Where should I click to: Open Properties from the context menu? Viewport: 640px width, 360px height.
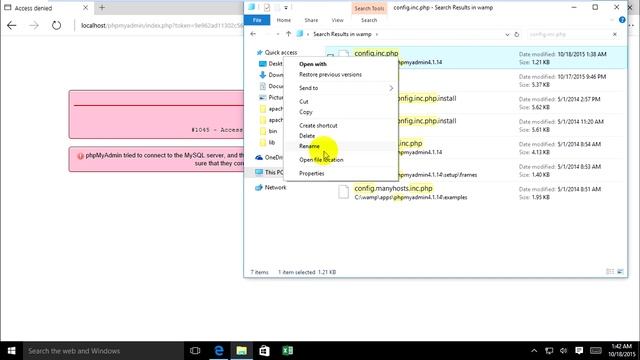311,173
